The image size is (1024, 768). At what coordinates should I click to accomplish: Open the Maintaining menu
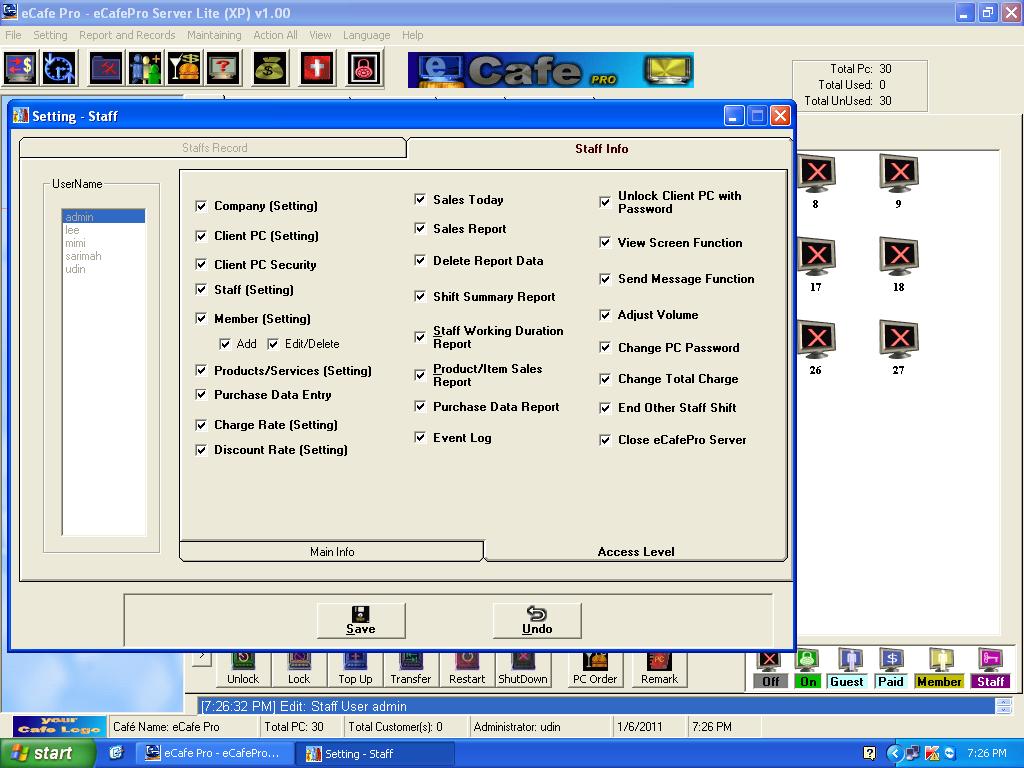pos(214,35)
